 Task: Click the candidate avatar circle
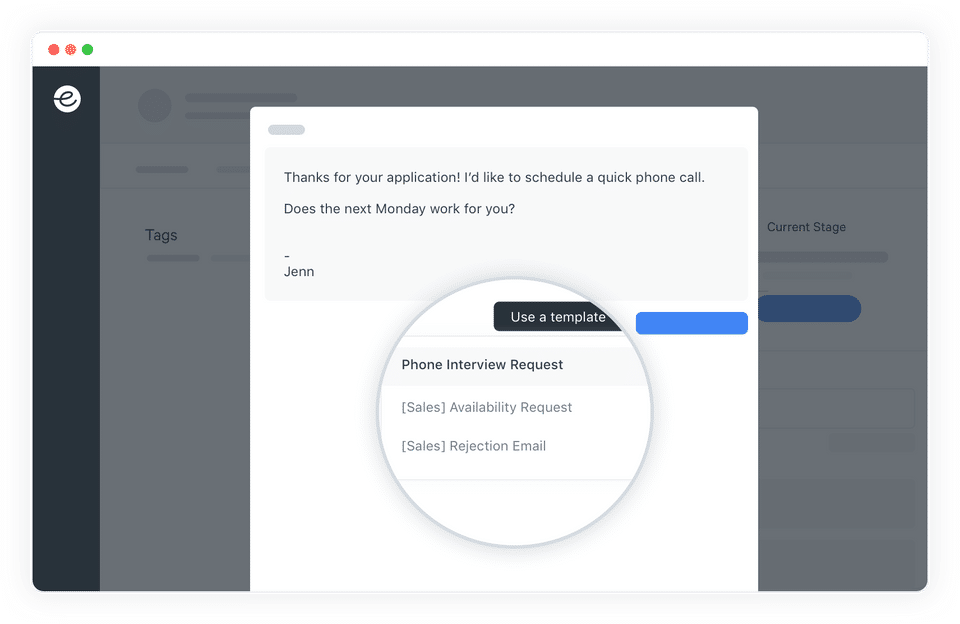[154, 105]
